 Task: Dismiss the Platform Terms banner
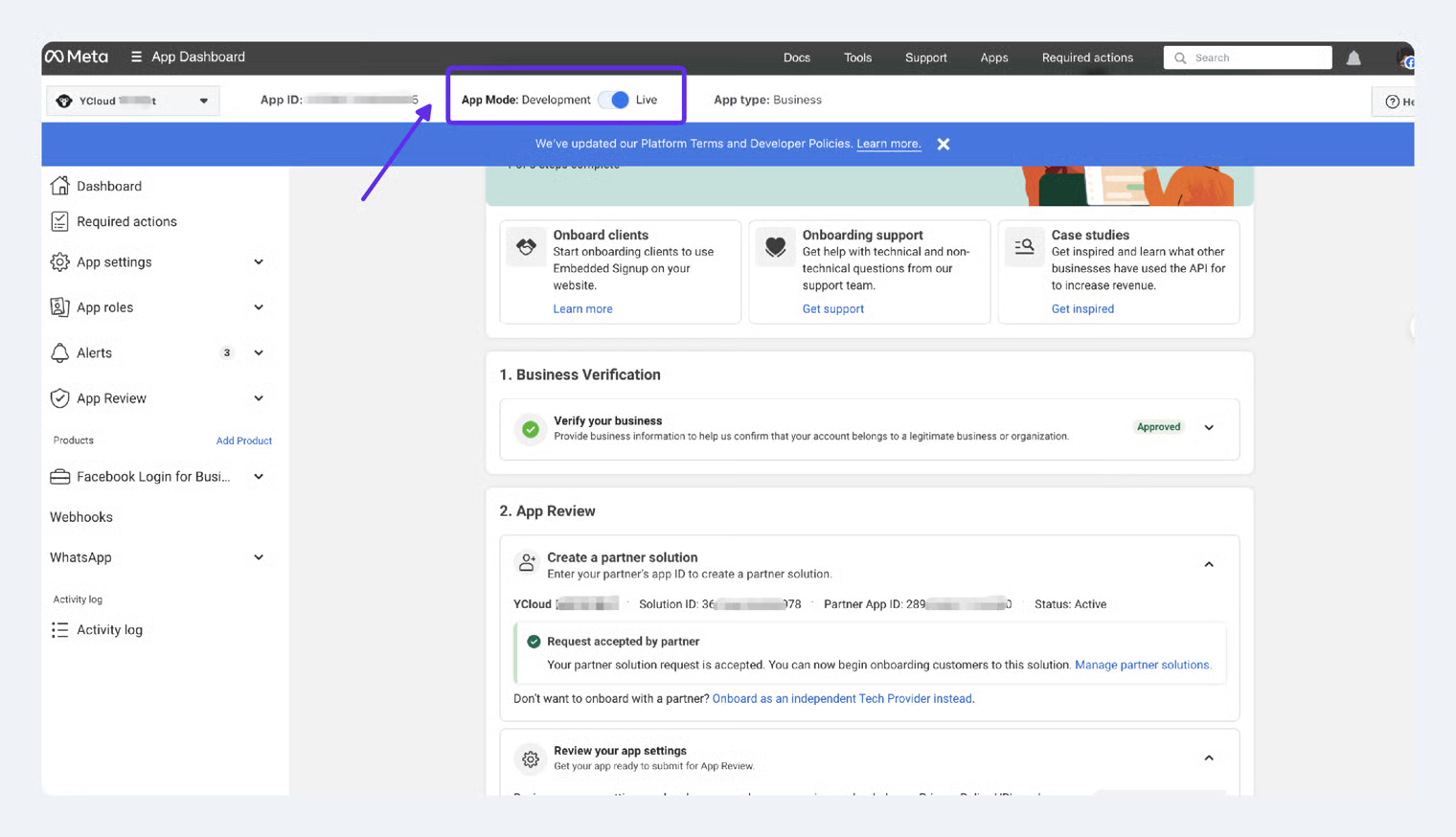pos(944,144)
